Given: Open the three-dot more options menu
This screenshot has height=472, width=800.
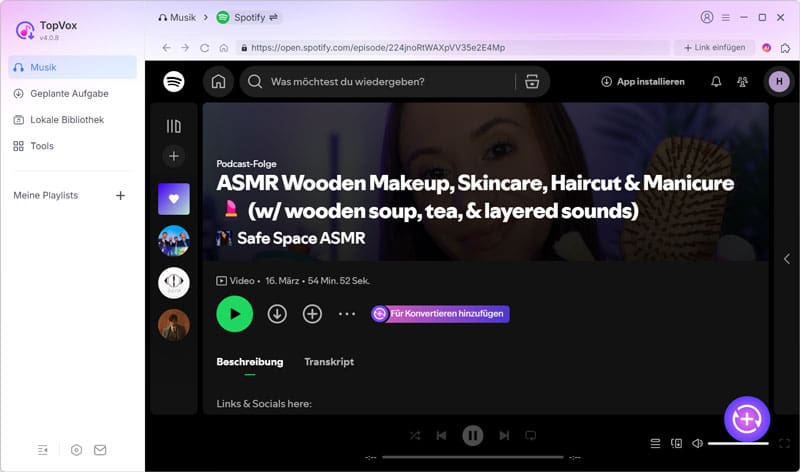Looking at the screenshot, I should coord(347,314).
